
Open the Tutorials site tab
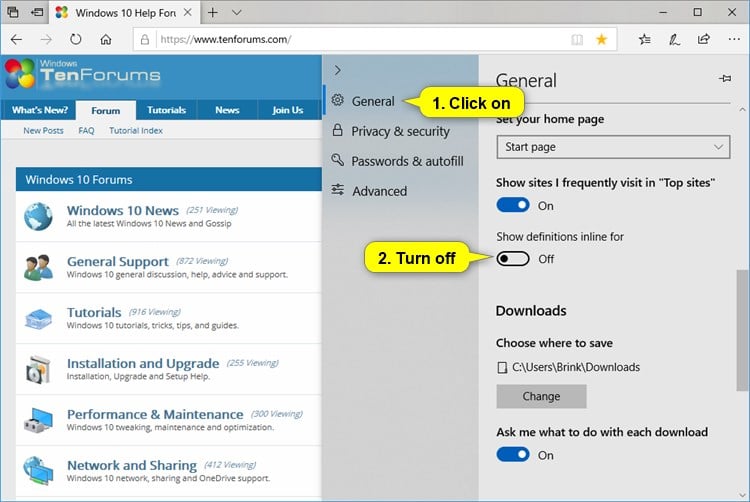coord(166,110)
